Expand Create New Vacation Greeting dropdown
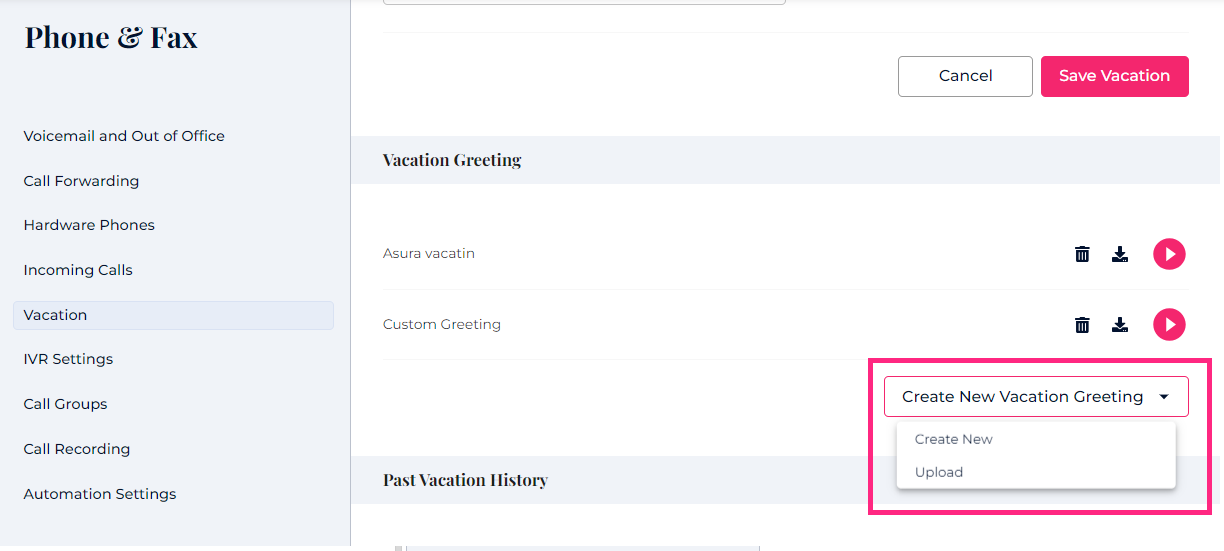The image size is (1224, 551). pyautogui.click(x=1036, y=397)
